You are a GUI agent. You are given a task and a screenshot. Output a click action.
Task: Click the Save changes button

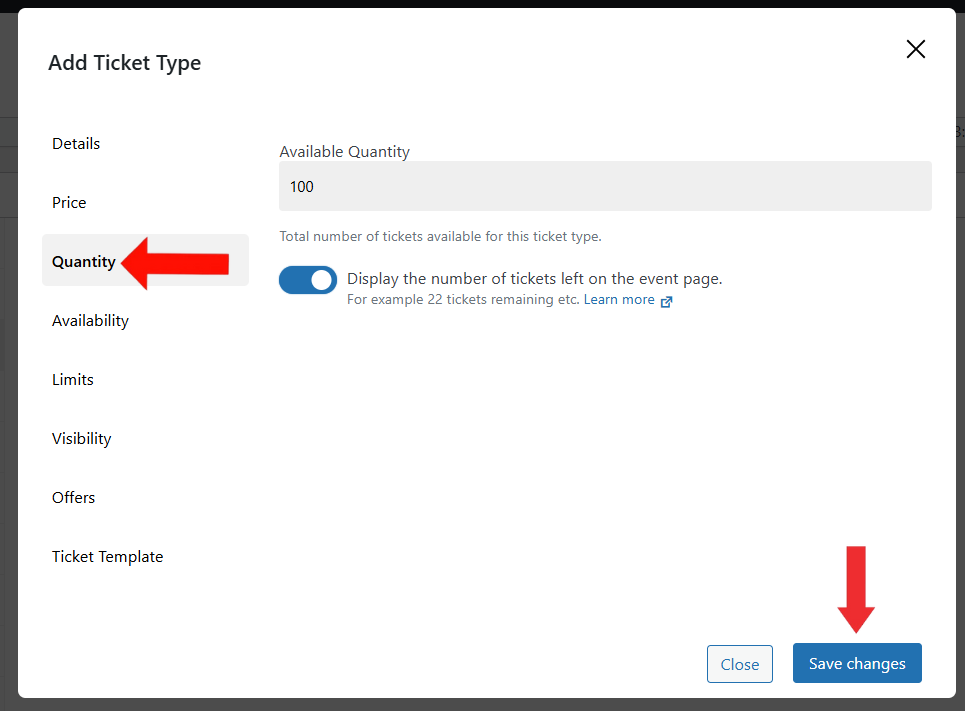coord(857,664)
